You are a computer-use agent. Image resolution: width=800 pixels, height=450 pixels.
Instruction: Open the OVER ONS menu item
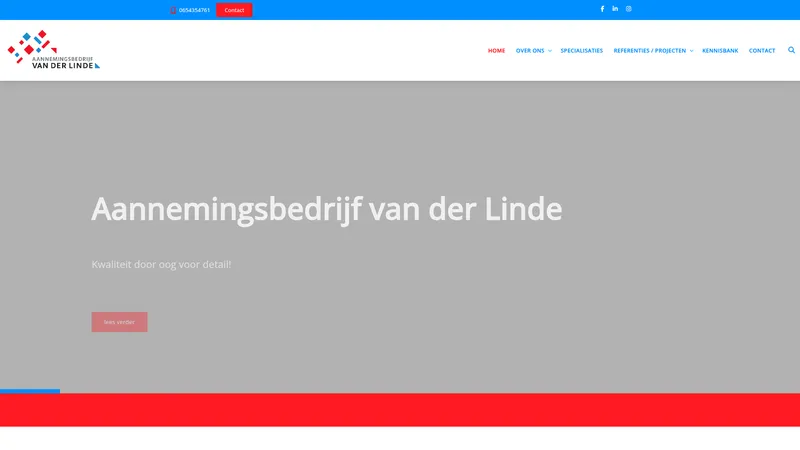(530, 51)
